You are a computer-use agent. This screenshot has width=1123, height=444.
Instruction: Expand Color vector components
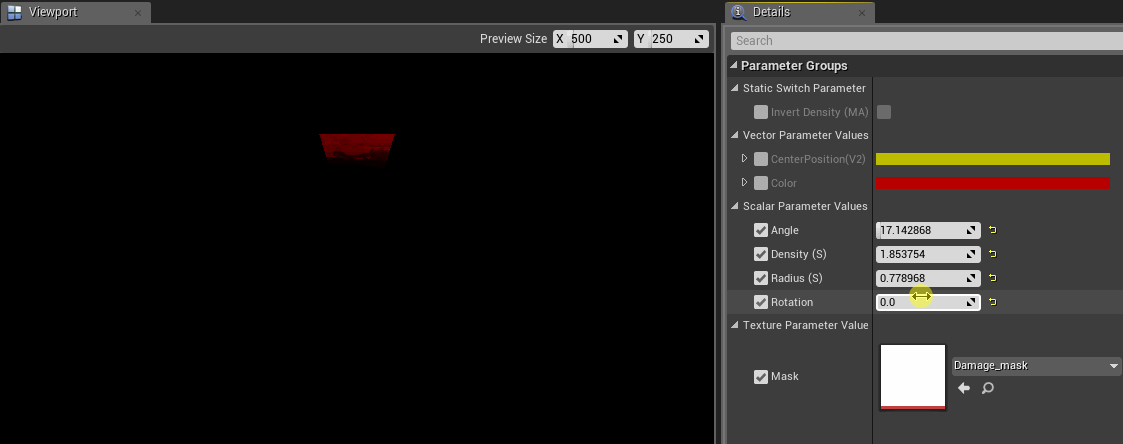point(744,183)
